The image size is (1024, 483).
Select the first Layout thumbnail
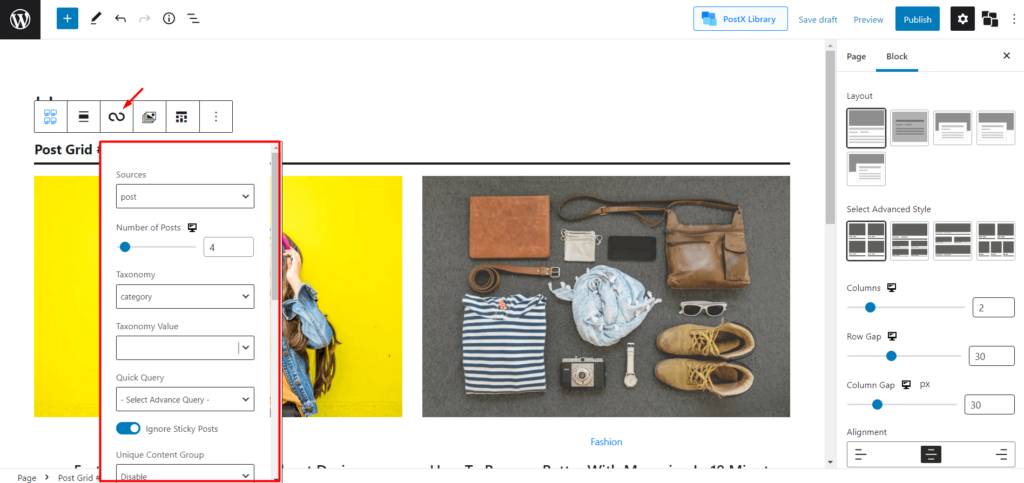[866, 128]
